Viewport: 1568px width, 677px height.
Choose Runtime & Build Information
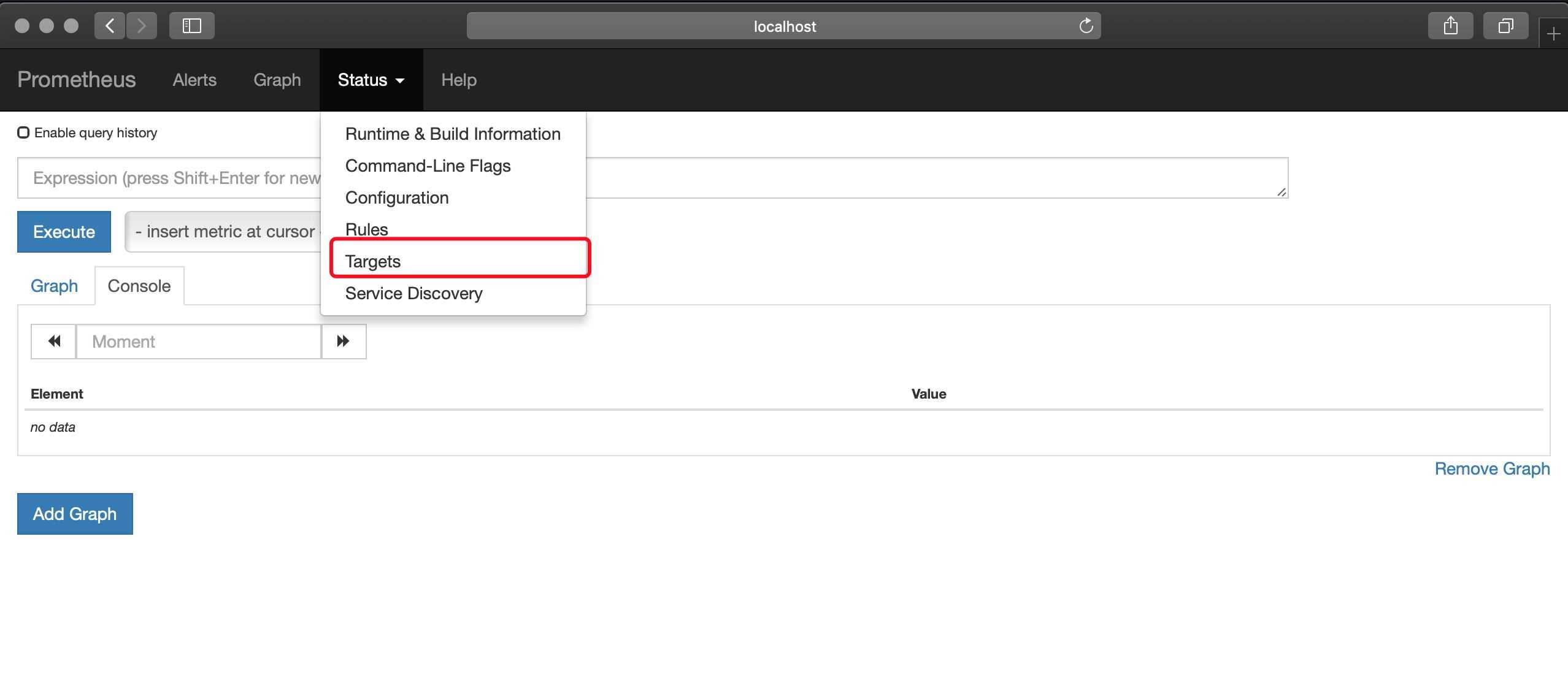(x=452, y=134)
